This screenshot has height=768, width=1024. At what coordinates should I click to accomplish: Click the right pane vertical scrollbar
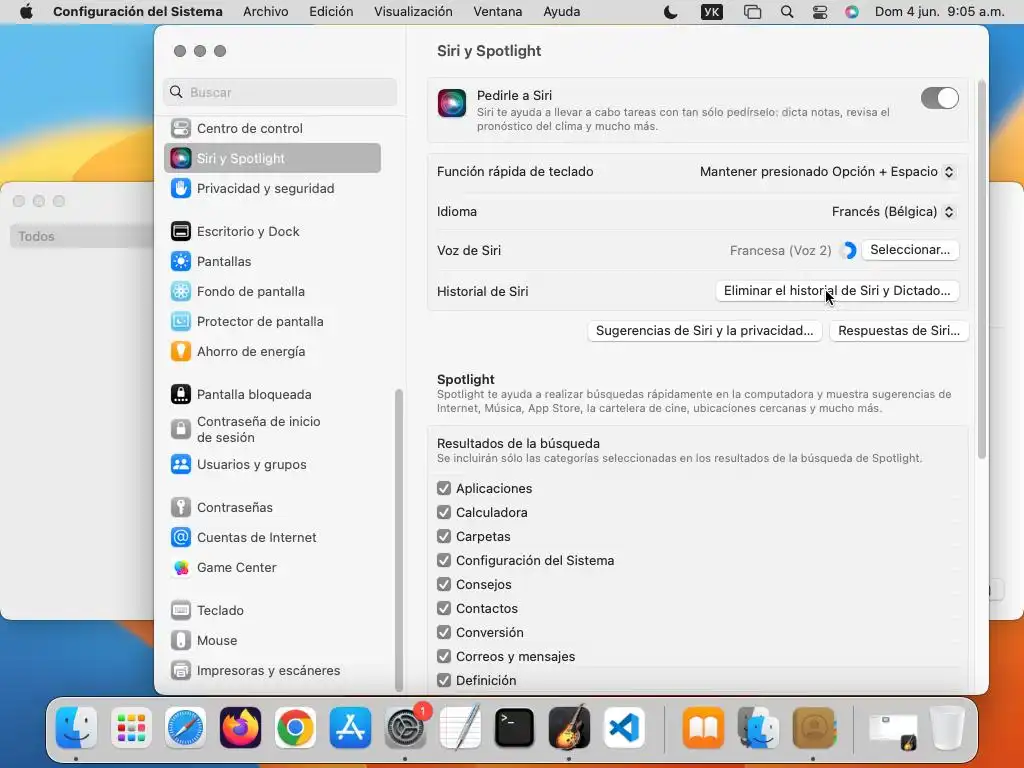[x=982, y=269]
